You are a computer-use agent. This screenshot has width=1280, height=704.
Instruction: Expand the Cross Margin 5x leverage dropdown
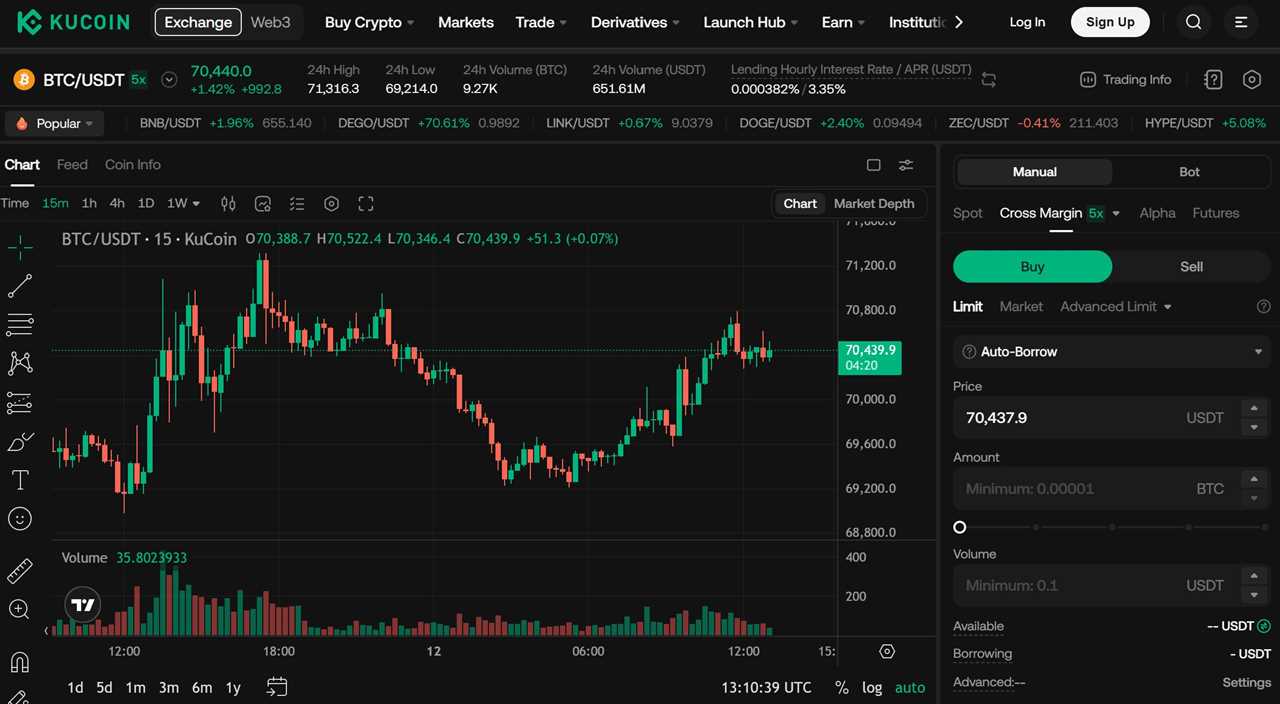[x=1114, y=212]
